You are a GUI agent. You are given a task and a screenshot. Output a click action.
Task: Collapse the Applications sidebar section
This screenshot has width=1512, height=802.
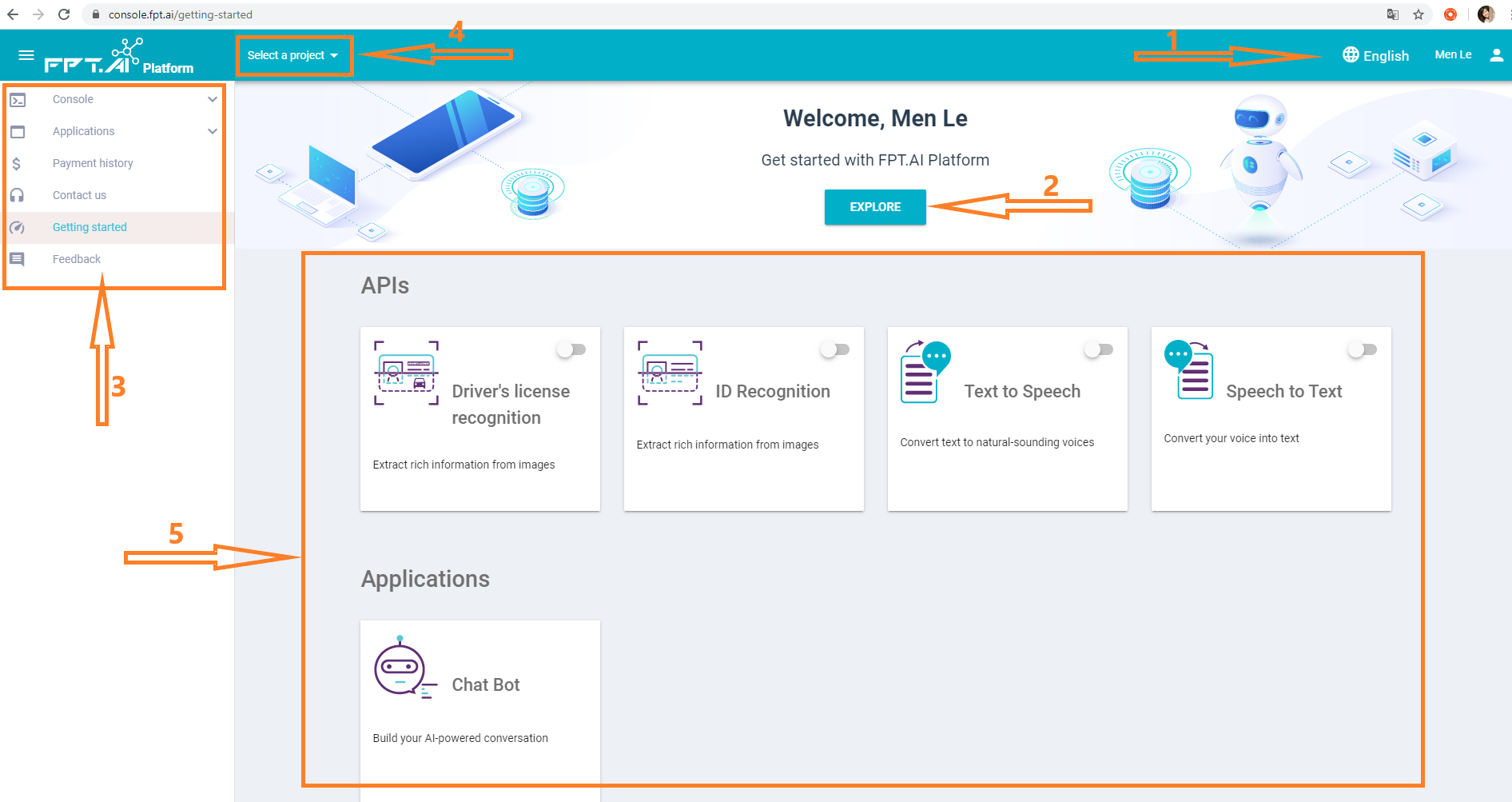(212, 131)
